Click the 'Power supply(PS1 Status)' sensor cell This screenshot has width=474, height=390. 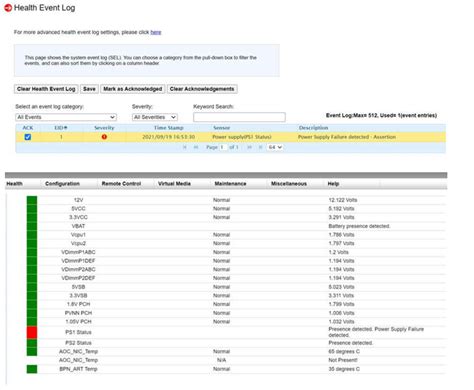click(x=242, y=137)
